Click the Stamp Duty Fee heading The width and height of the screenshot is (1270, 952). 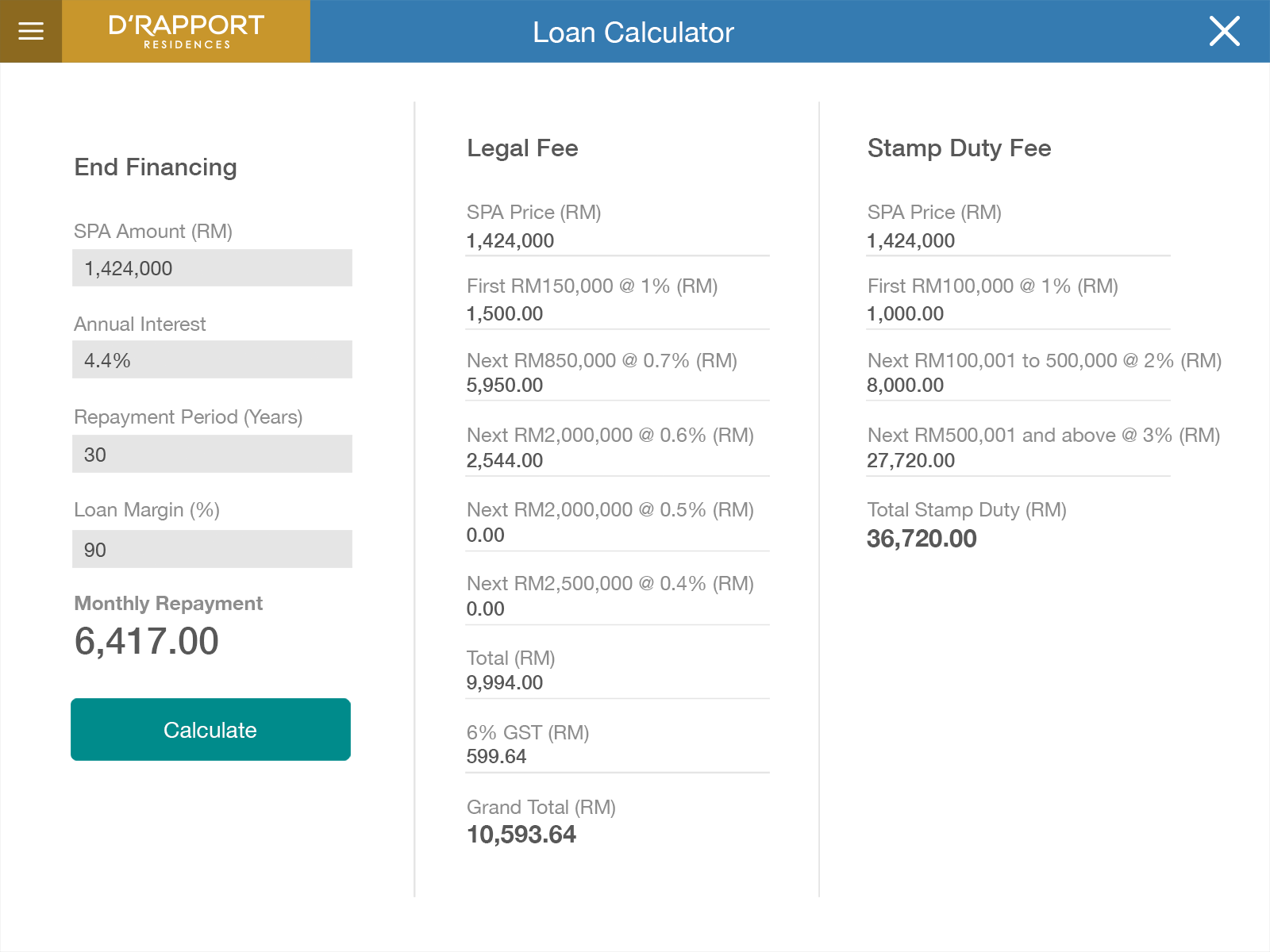tap(959, 148)
